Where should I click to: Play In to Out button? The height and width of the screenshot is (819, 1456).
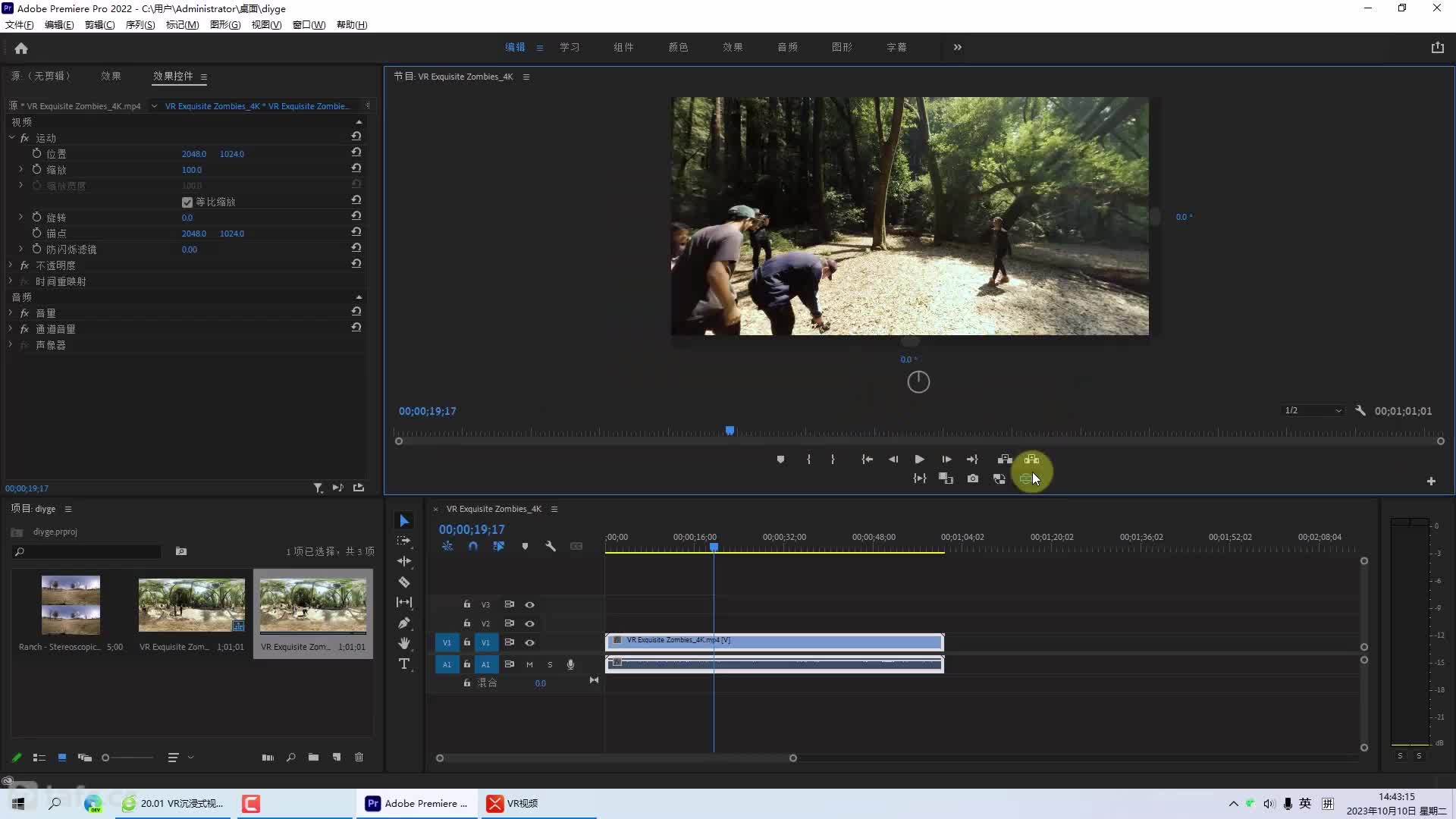pos(920,479)
